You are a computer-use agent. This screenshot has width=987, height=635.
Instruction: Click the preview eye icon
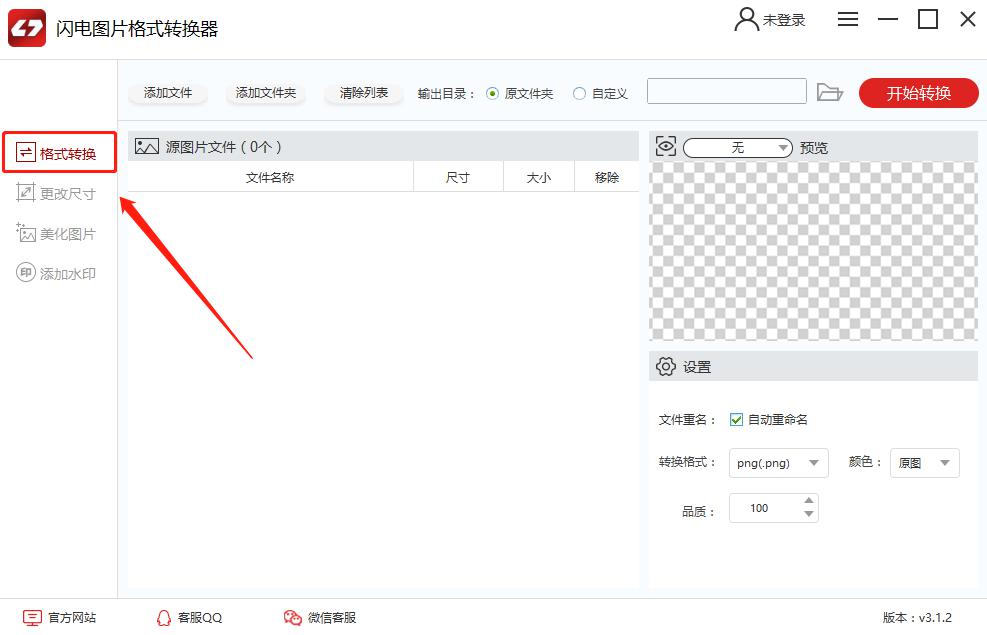click(x=666, y=147)
